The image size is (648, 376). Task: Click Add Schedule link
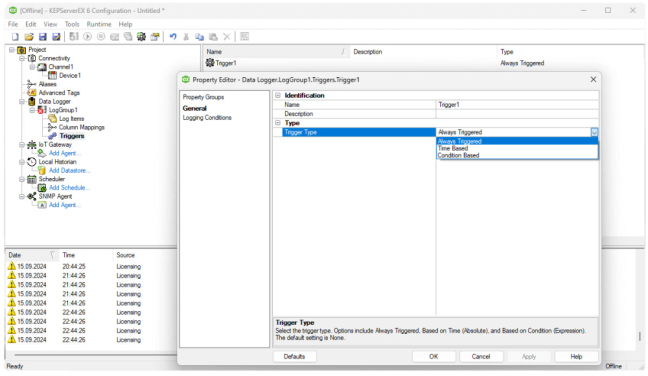pyautogui.click(x=69, y=188)
